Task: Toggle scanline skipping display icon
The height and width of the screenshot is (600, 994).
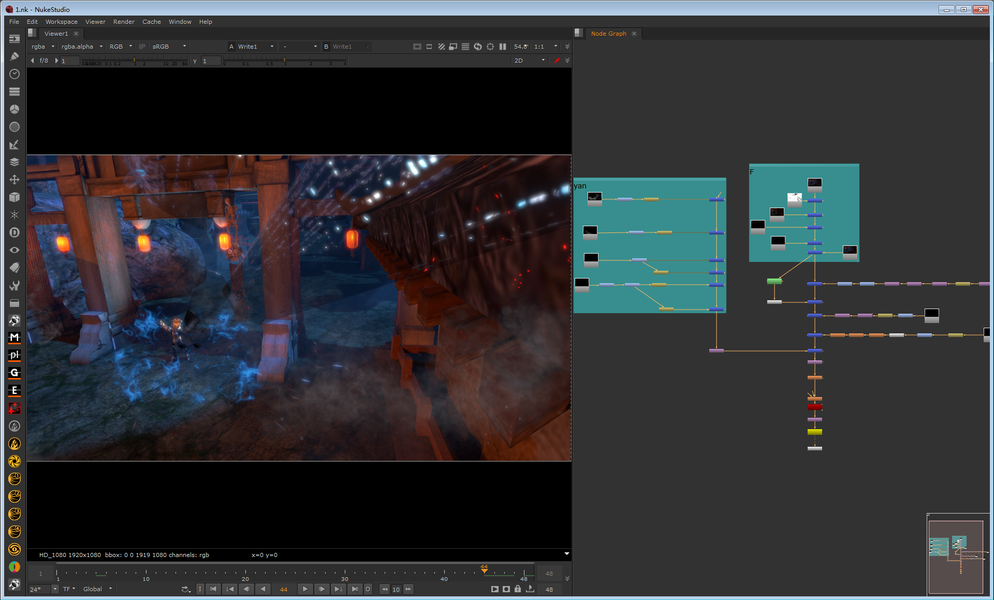Action: (x=465, y=47)
